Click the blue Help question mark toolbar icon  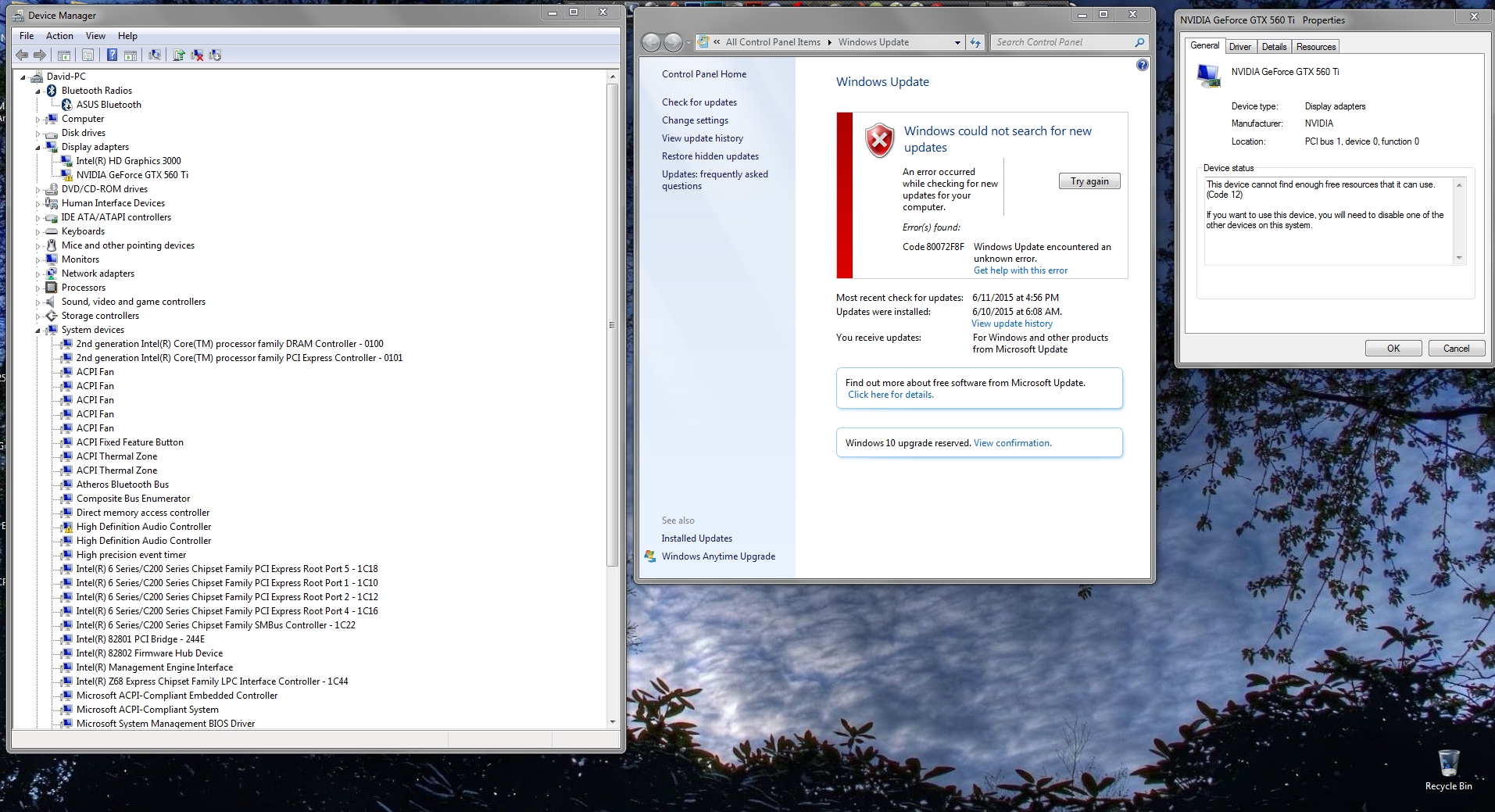[112, 55]
